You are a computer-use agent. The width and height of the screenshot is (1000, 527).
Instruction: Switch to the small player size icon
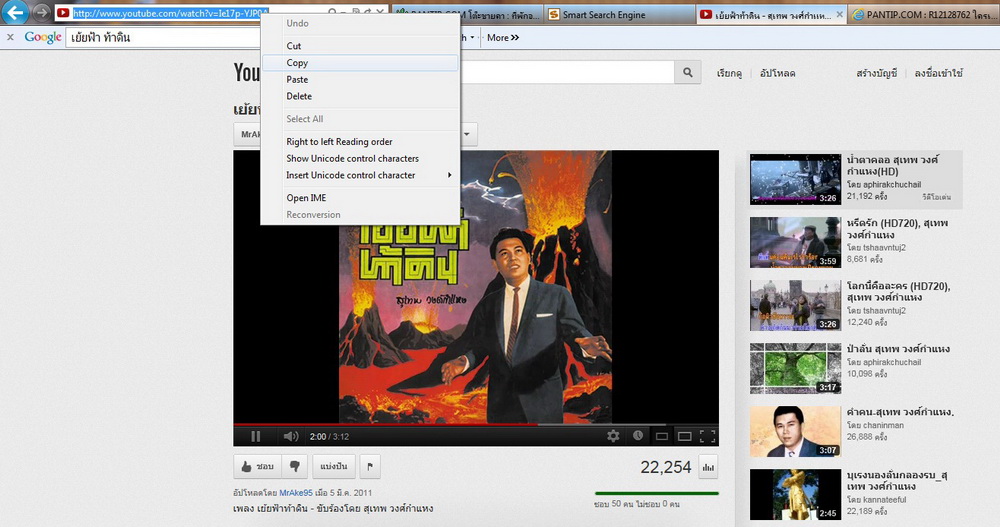pos(662,436)
